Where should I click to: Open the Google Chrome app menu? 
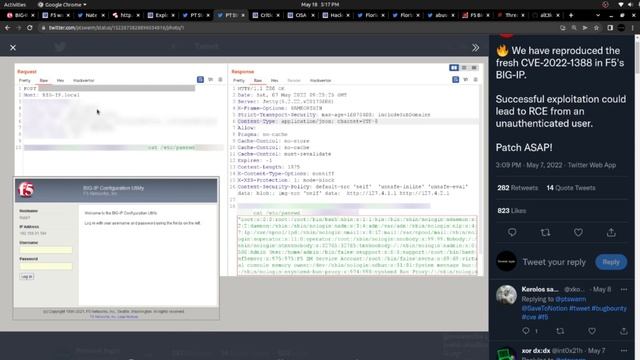coord(62,4)
